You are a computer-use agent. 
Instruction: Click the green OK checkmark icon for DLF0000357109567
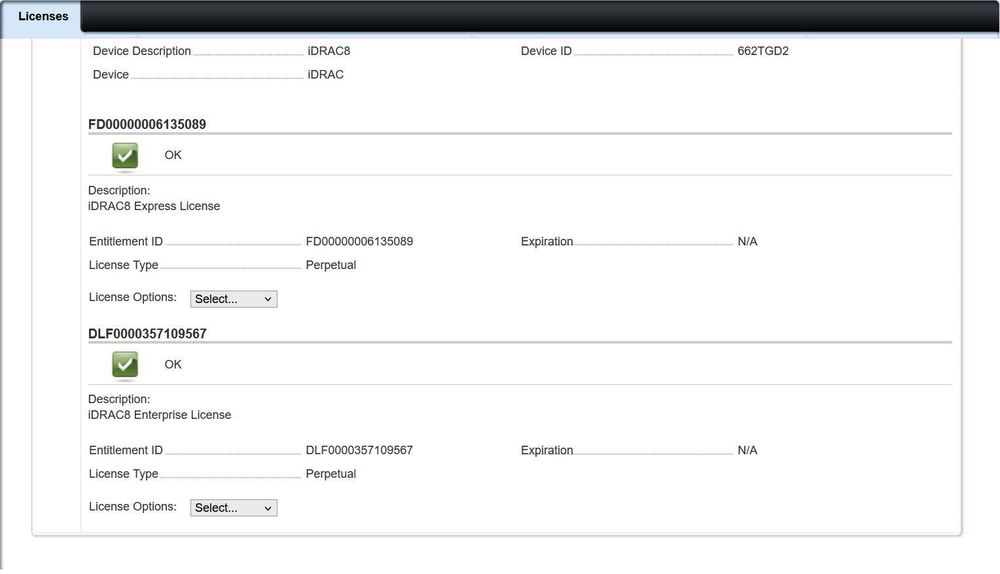tap(125, 365)
